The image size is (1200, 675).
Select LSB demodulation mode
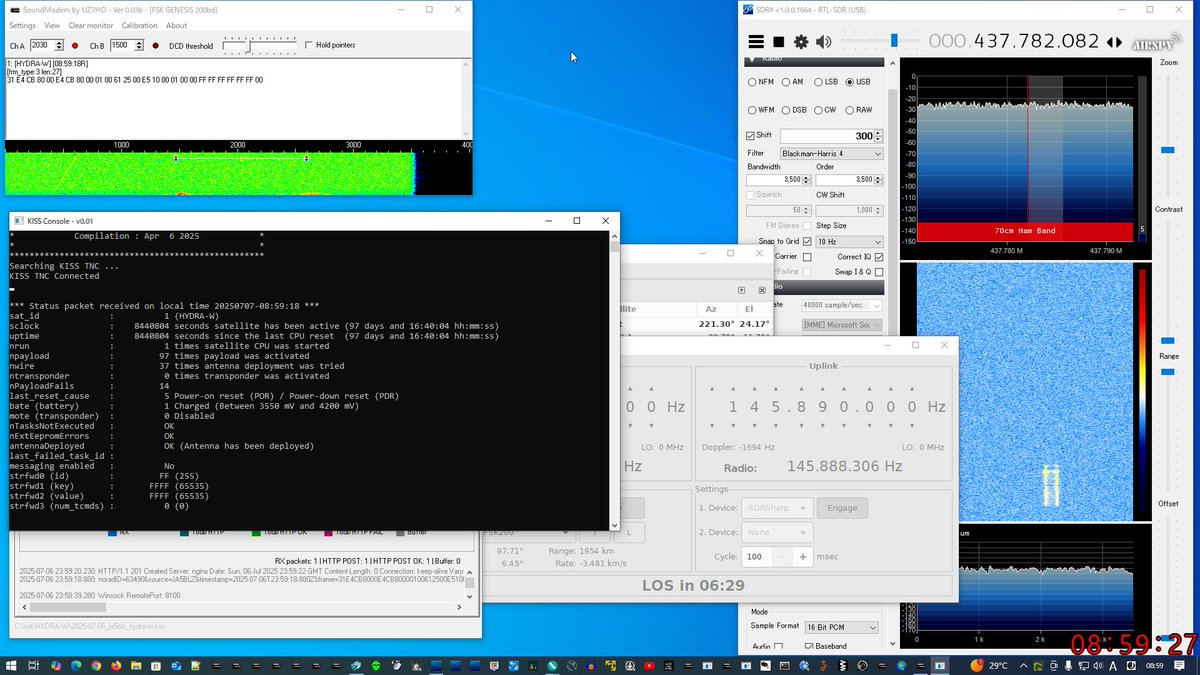click(826, 82)
